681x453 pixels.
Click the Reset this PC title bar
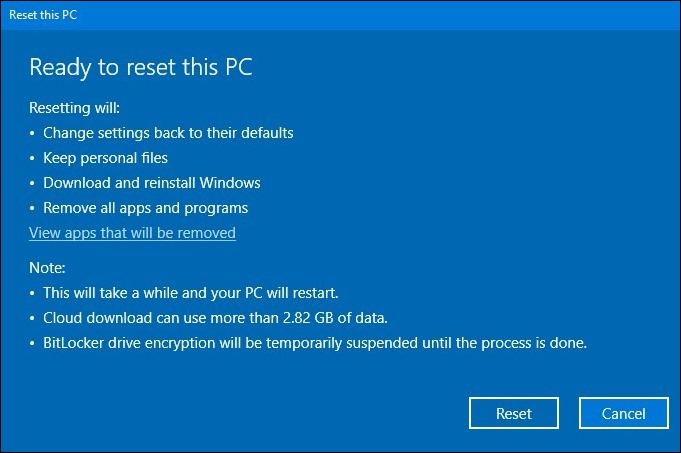coord(340,15)
